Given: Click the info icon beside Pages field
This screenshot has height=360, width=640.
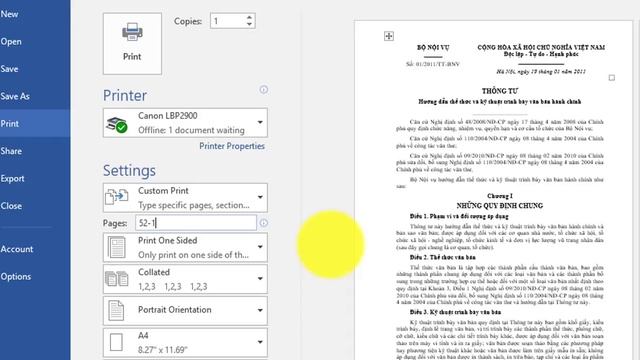Looking at the screenshot, I should pyautogui.click(x=264, y=223).
